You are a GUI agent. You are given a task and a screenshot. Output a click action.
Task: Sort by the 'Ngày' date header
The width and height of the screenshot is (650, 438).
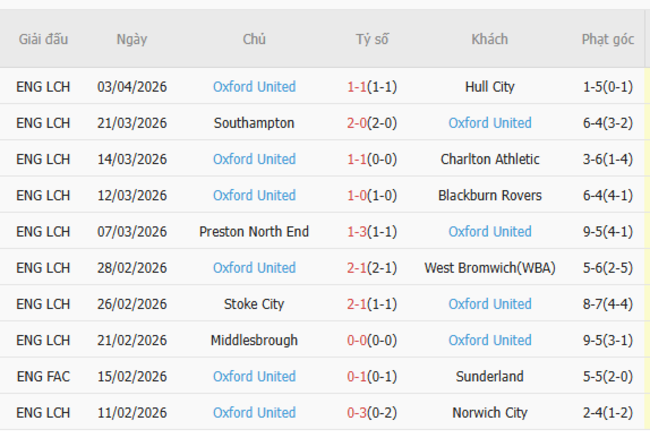pos(132,40)
